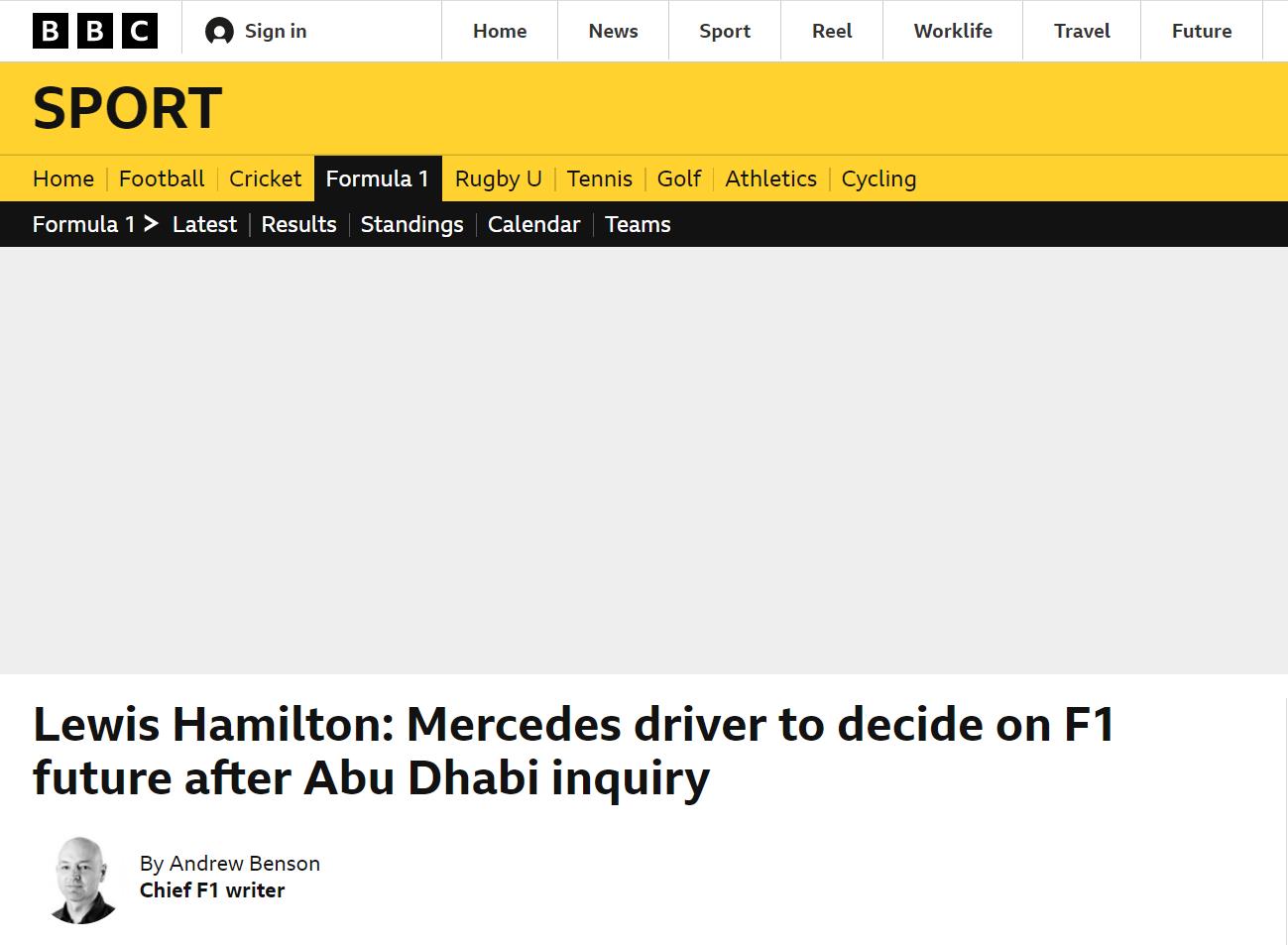Open the Formula 1 Calendar
The width and height of the screenshot is (1288, 945).
pos(533,225)
